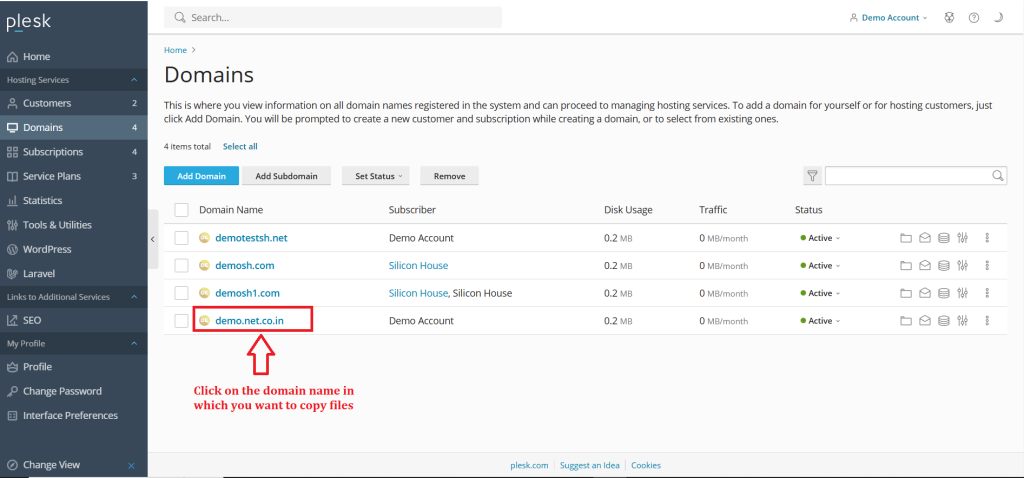The height and width of the screenshot is (478, 1024).
Task: Open Active status dropdown for demo.net.co.in
Action: coord(820,321)
